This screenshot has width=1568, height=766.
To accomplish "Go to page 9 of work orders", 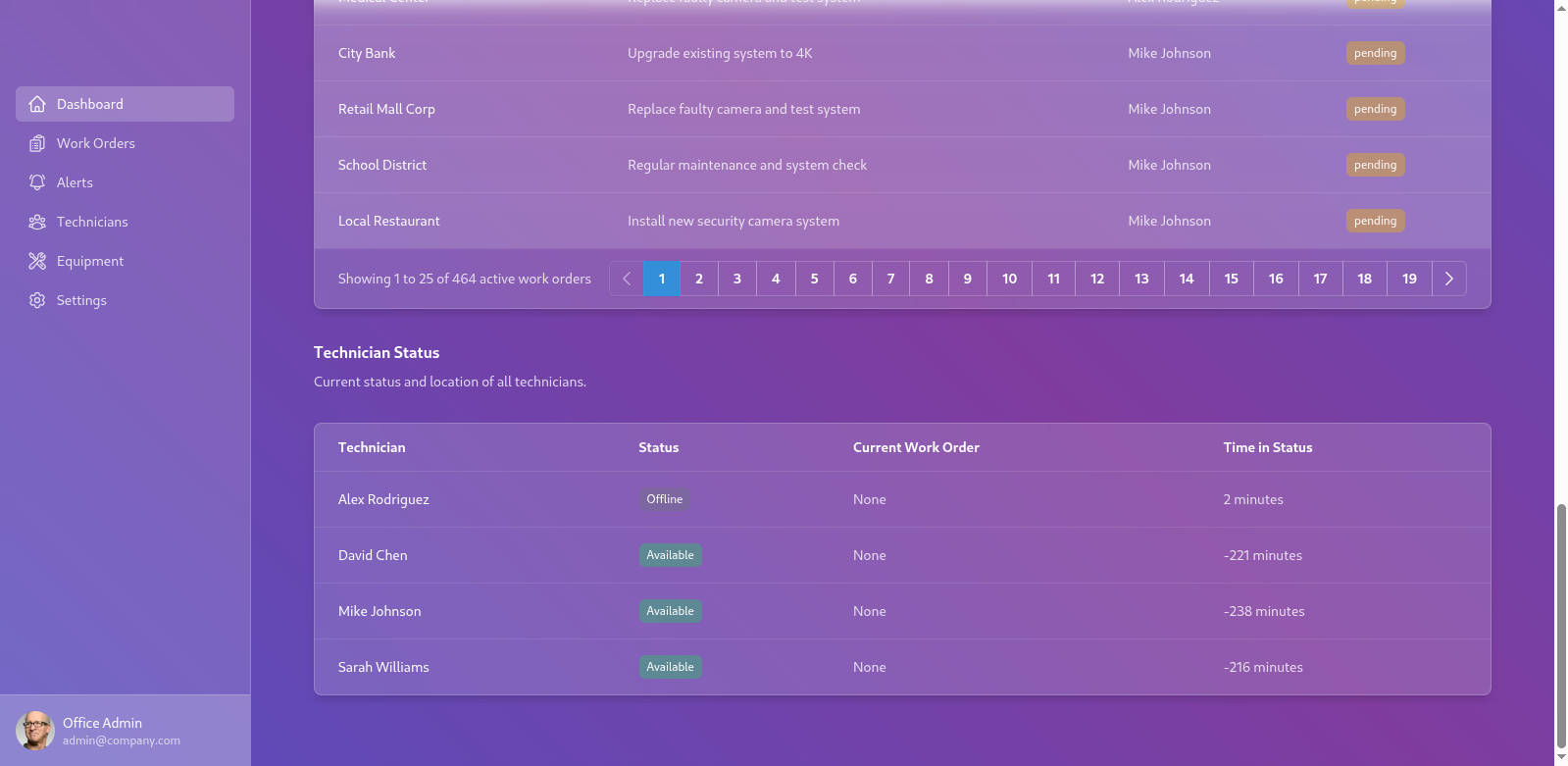I will tap(968, 279).
